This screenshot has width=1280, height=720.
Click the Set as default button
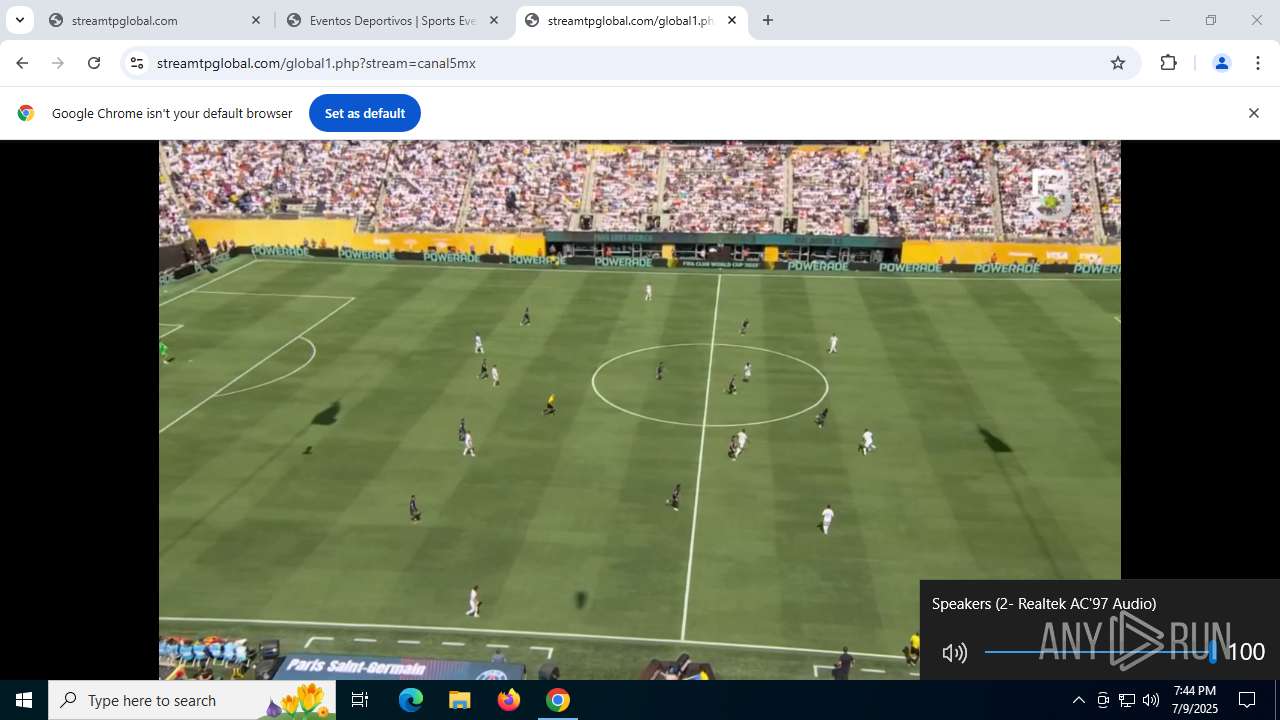365,113
